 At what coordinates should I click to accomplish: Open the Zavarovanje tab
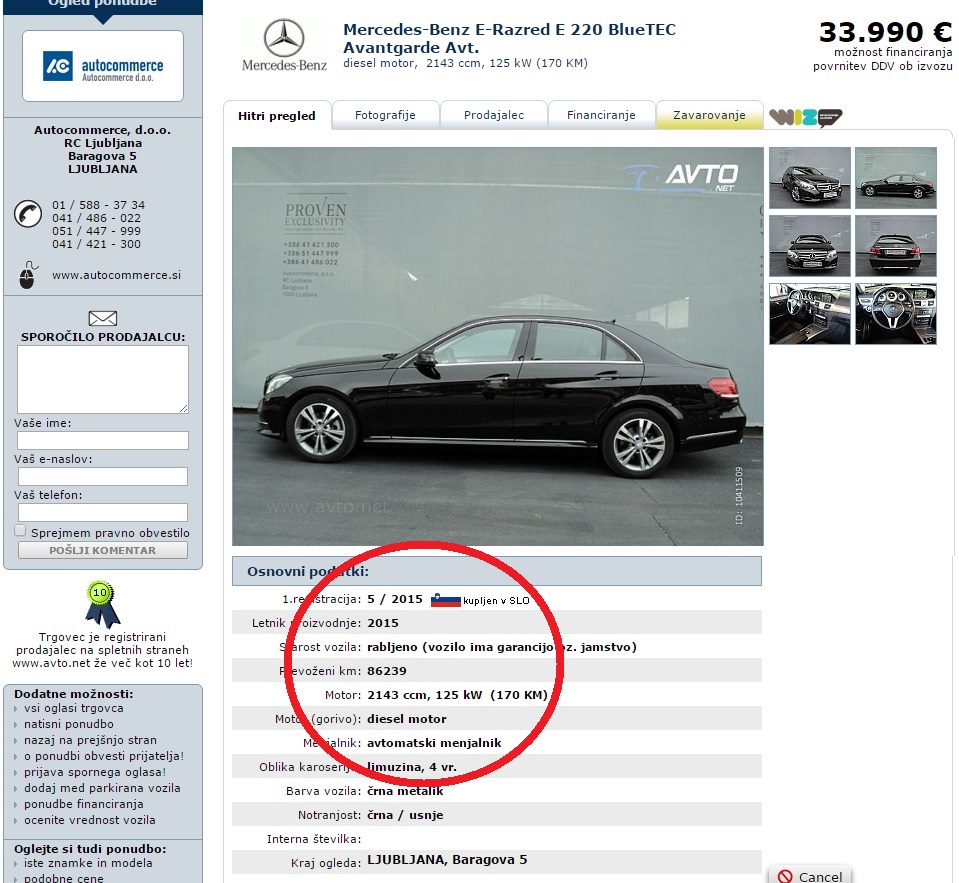pos(709,115)
